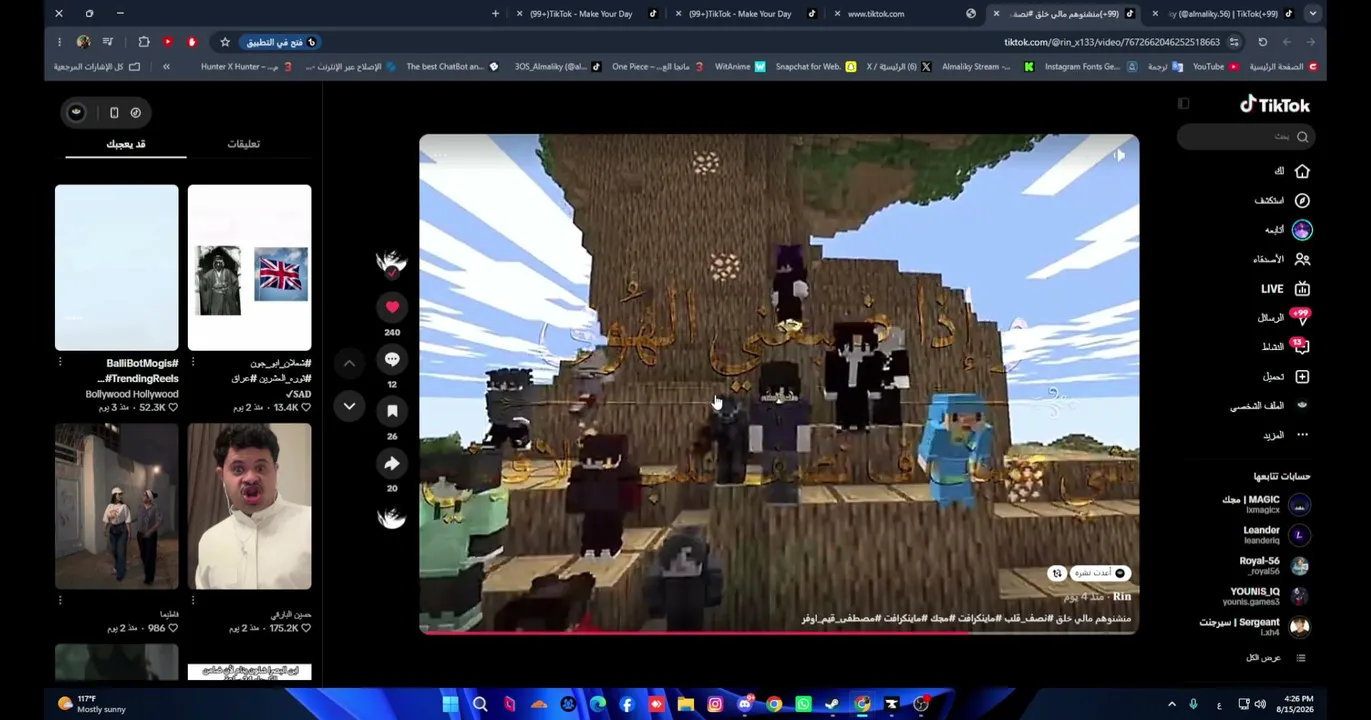The image size is (1371, 720).
Task: Go to the previous video with up arrow
Action: point(349,363)
